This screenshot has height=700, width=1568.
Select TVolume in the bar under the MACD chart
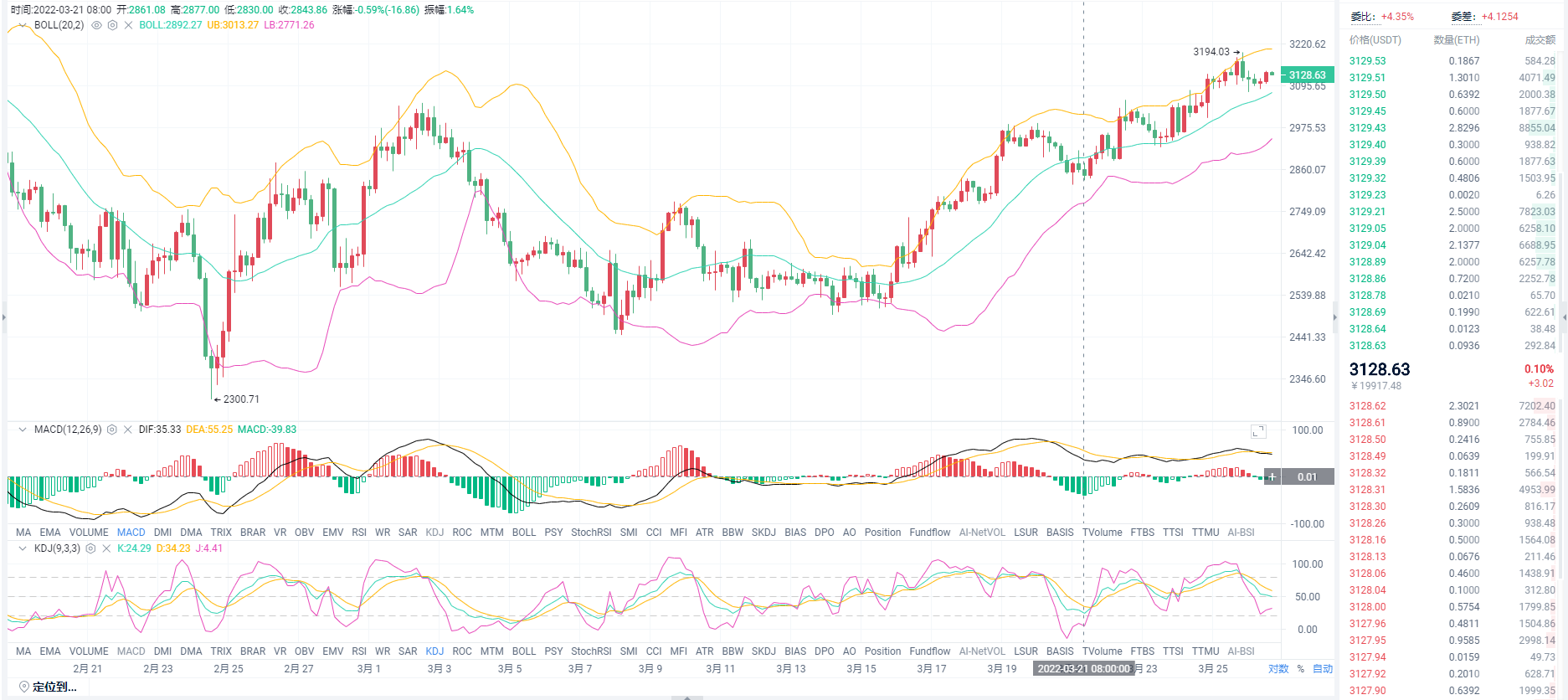1103,533
